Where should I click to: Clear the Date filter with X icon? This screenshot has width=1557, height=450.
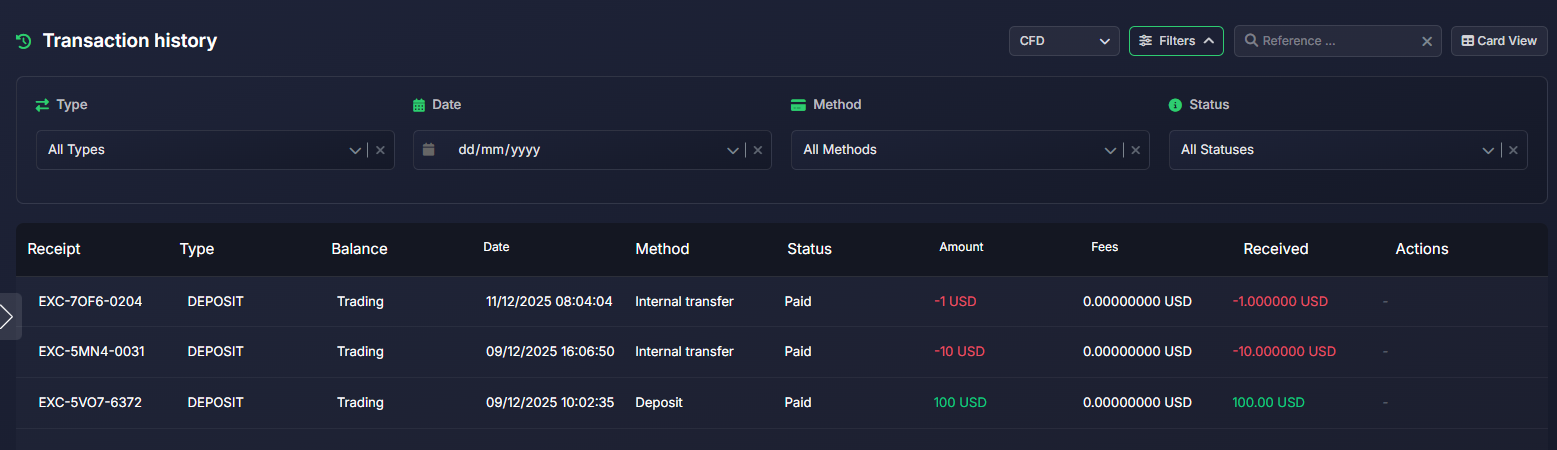(757, 150)
